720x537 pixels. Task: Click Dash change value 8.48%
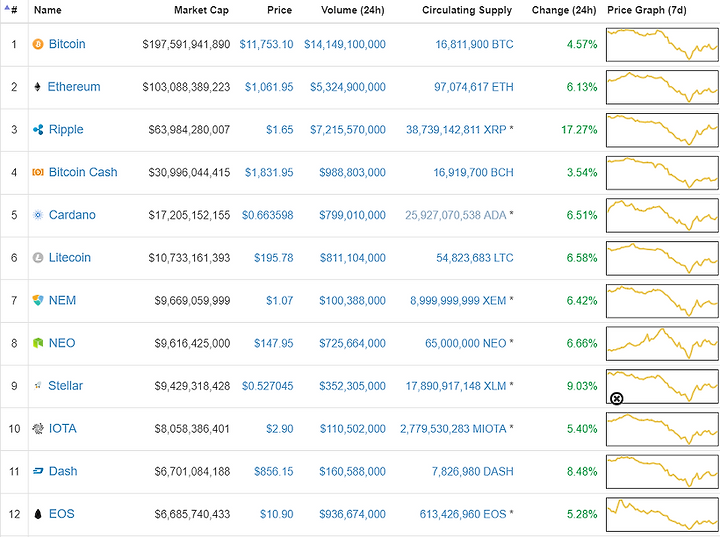point(582,472)
